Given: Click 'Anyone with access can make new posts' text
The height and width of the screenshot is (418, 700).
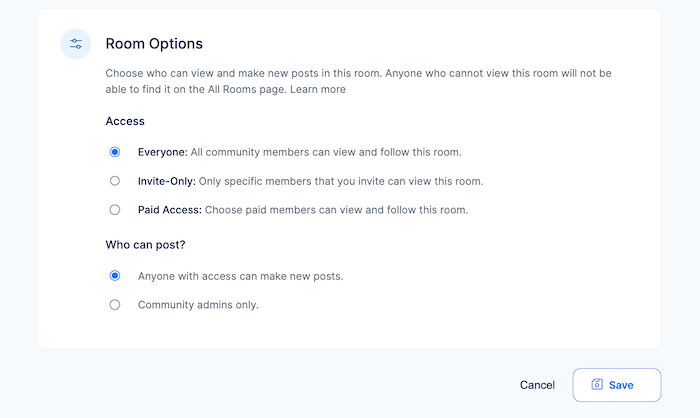Looking at the screenshot, I should pyautogui.click(x=240, y=276).
